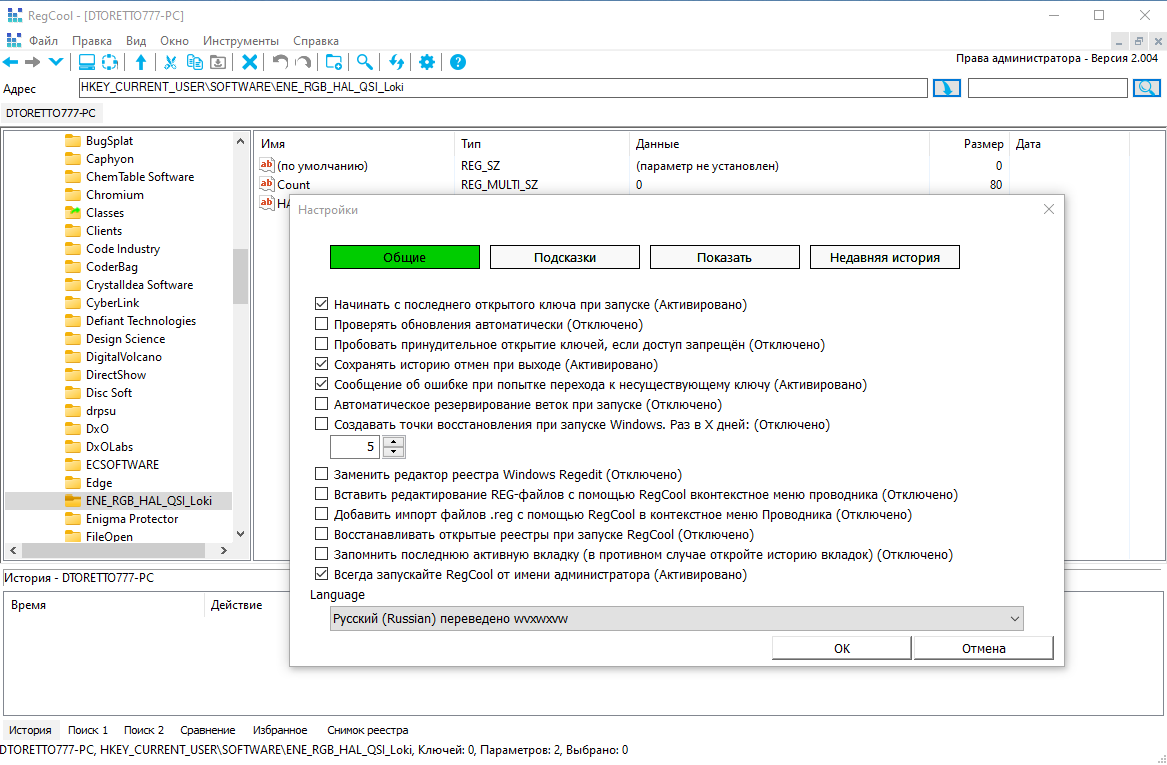The image size is (1167, 765).
Task: Open the blue question mark help icon
Action: click(x=458, y=63)
